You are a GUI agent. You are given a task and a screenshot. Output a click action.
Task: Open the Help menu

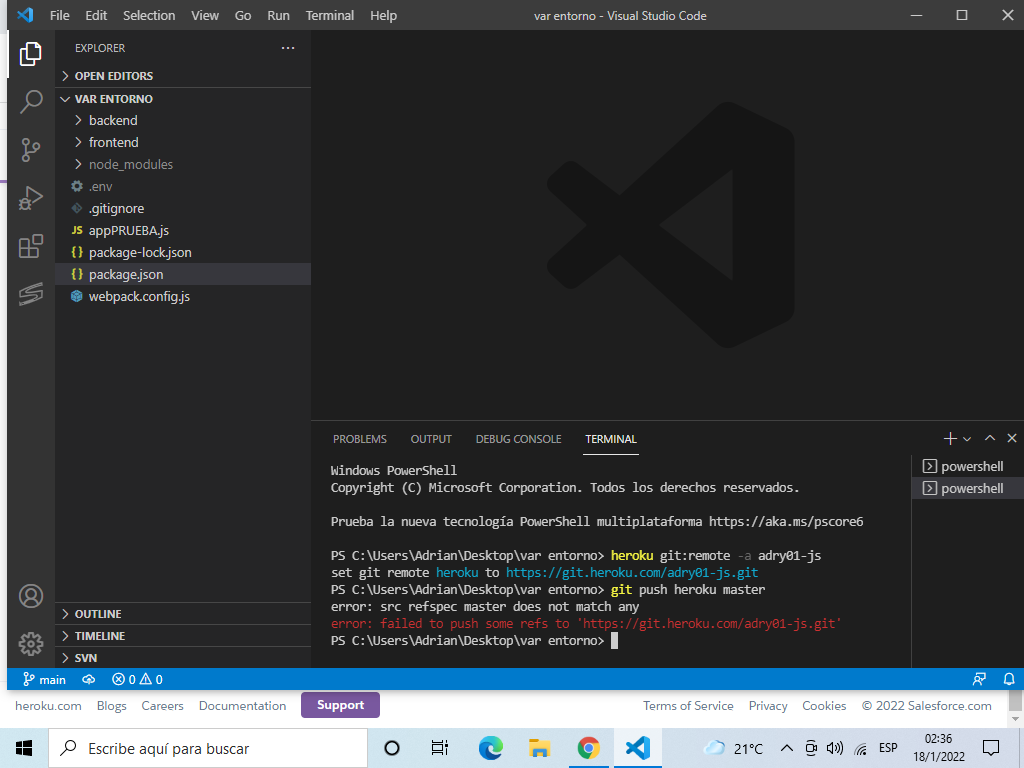click(x=383, y=15)
